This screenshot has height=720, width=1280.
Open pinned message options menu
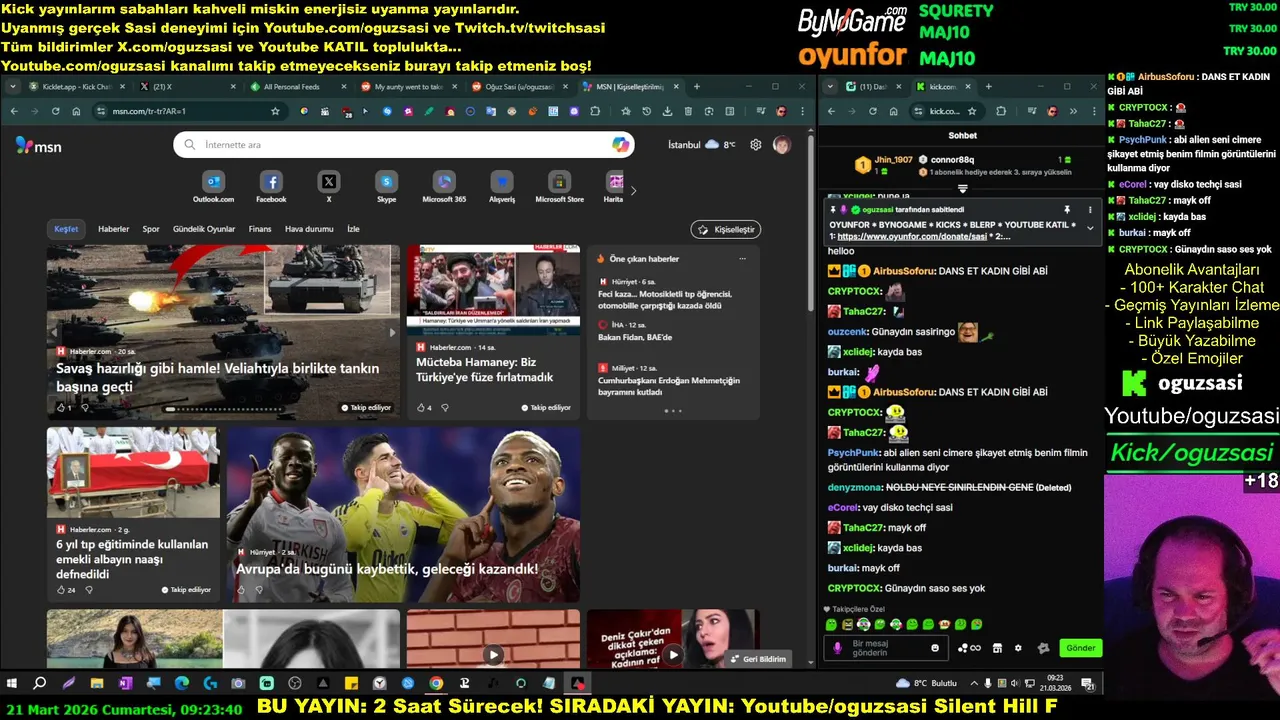pos(1090,210)
